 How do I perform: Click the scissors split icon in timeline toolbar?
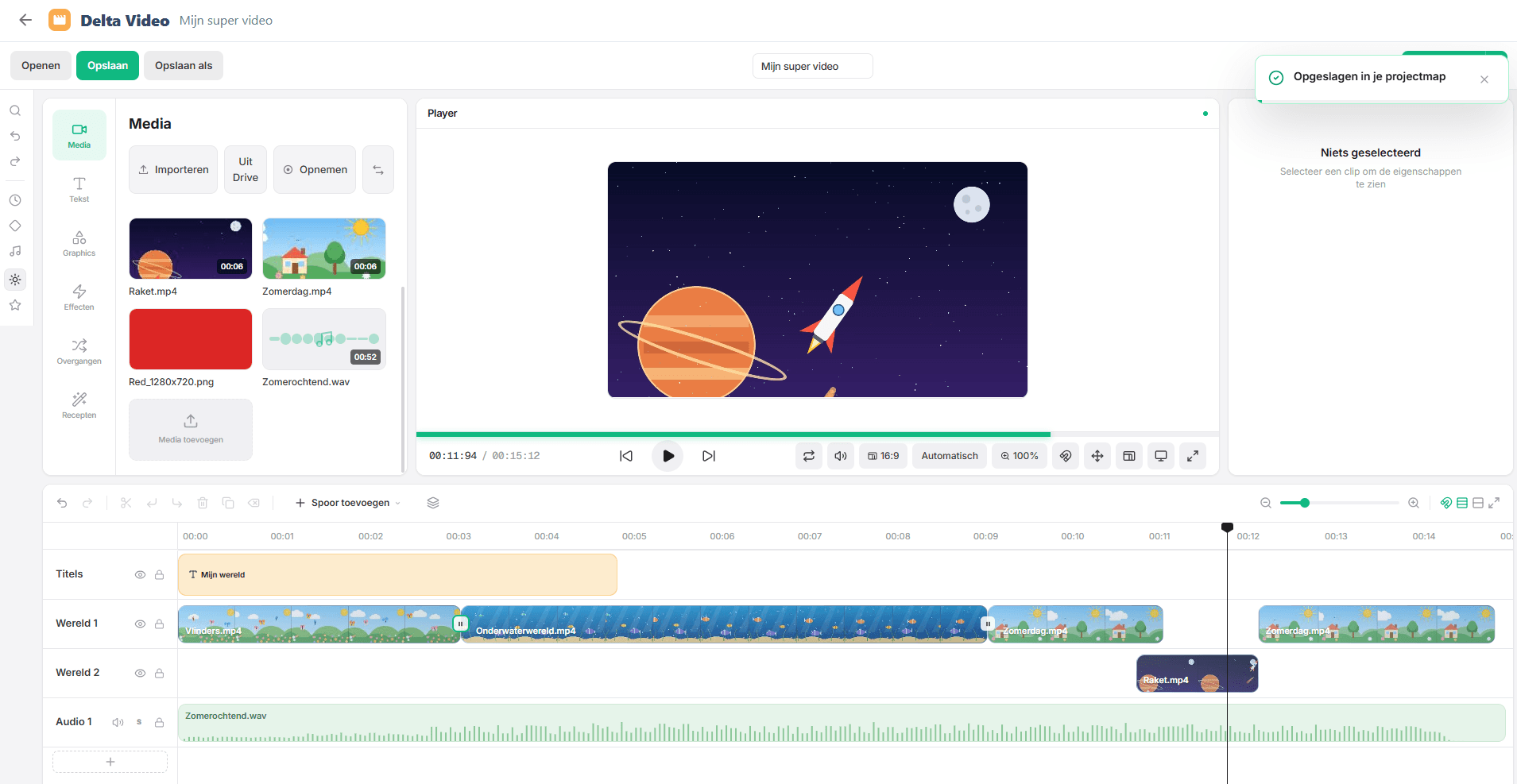click(x=126, y=503)
